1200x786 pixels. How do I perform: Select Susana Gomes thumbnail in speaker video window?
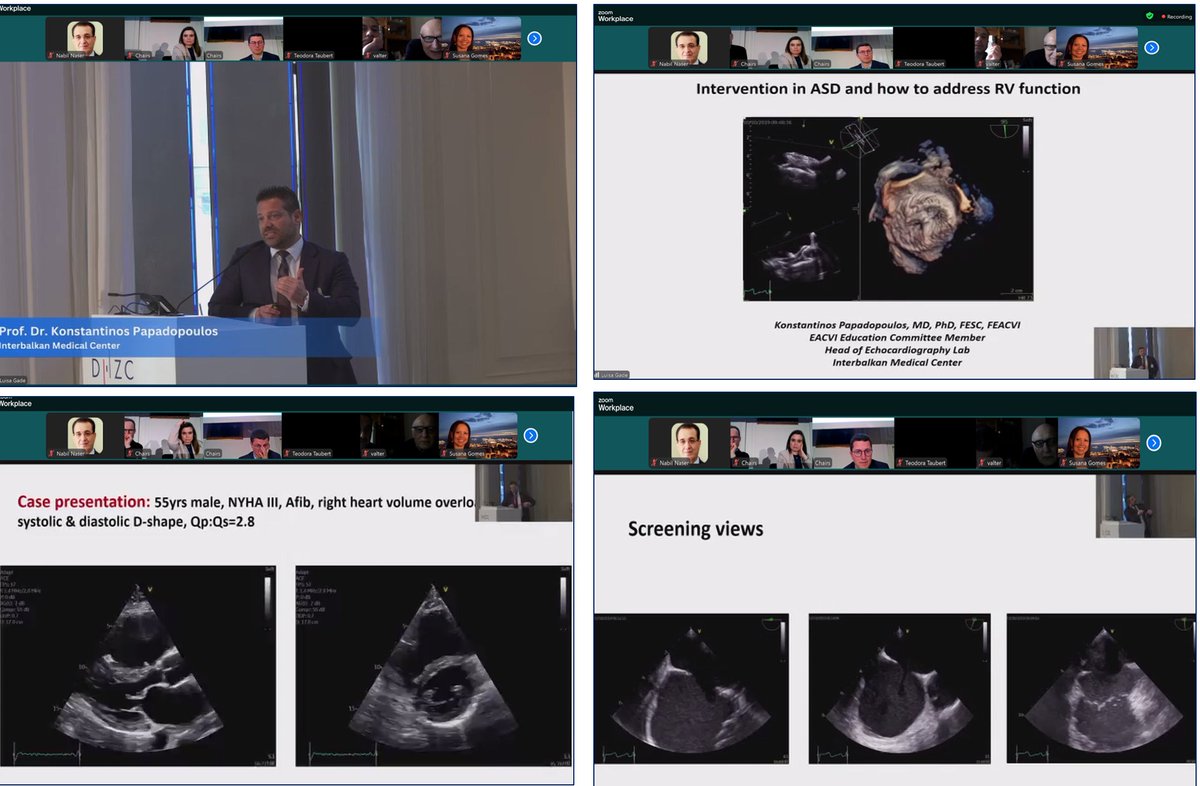point(479,39)
